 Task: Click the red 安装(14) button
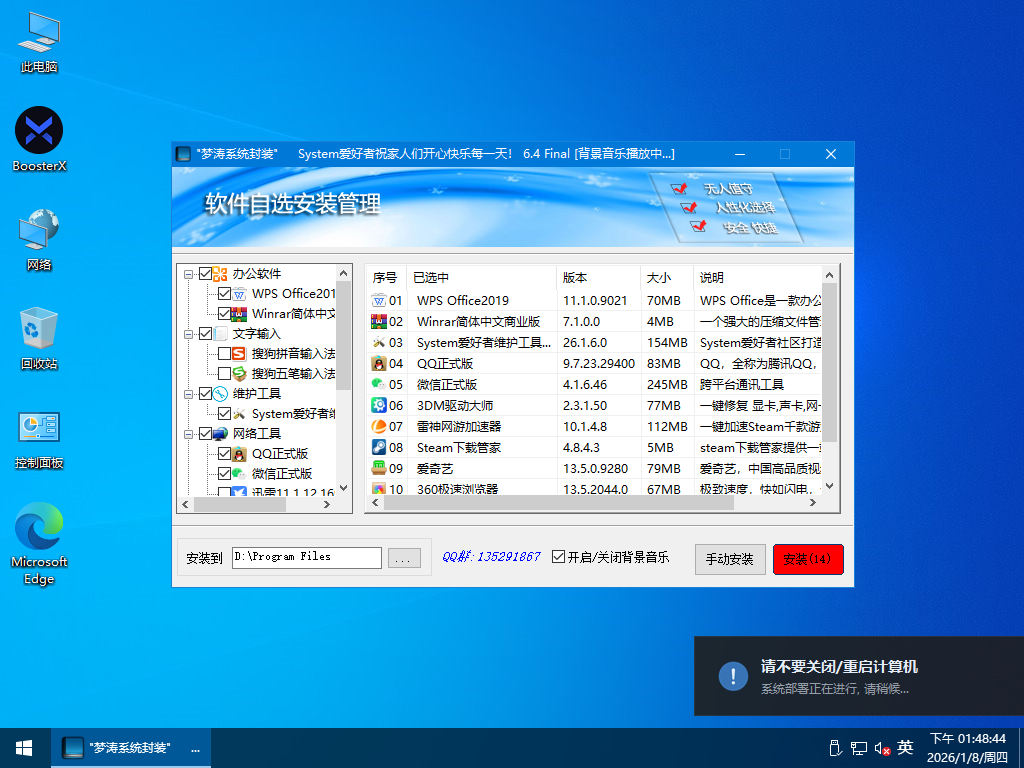[808, 559]
